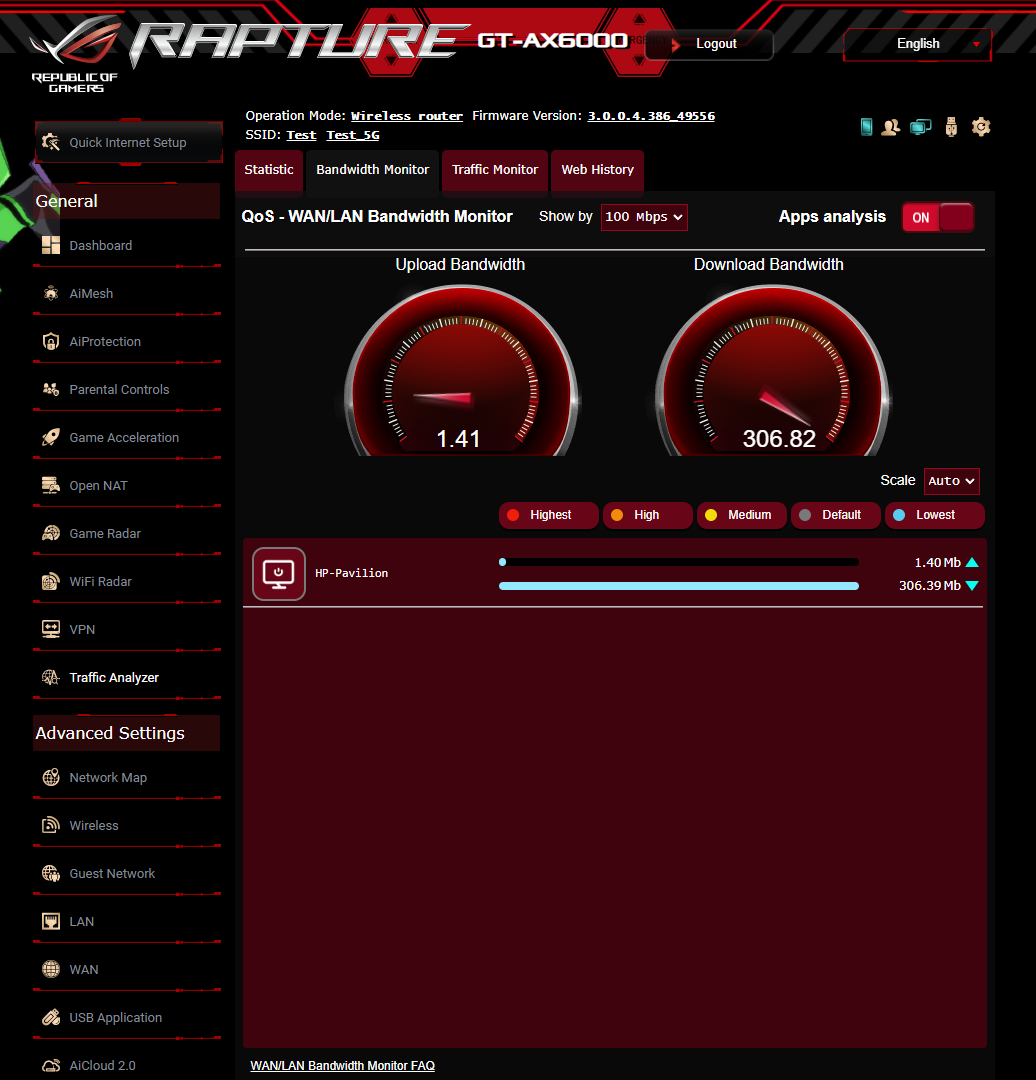Click the 306.39 Mb download value
The height and width of the screenshot is (1080, 1036).
[x=929, y=585]
